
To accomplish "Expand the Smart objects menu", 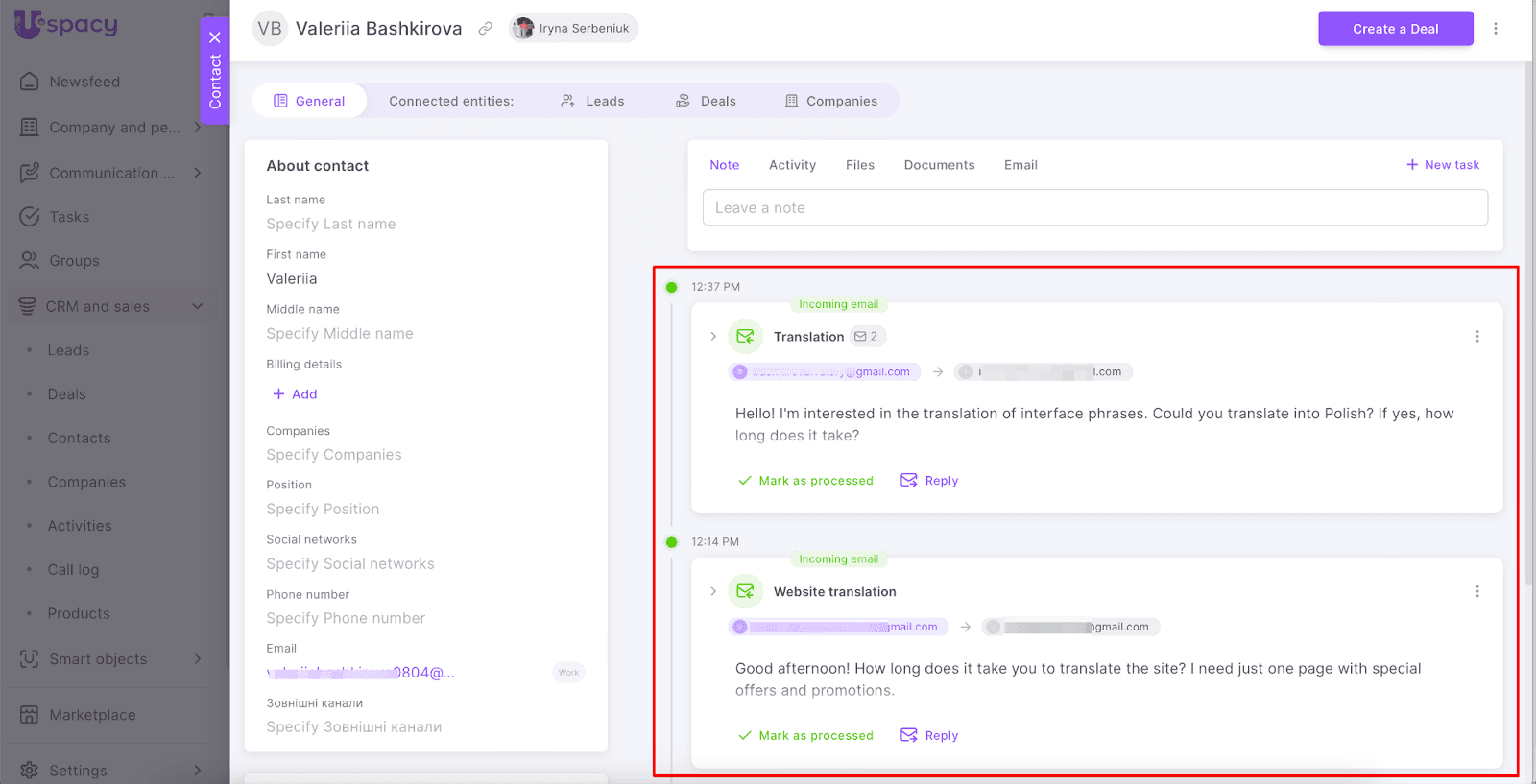I will [198, 659].
